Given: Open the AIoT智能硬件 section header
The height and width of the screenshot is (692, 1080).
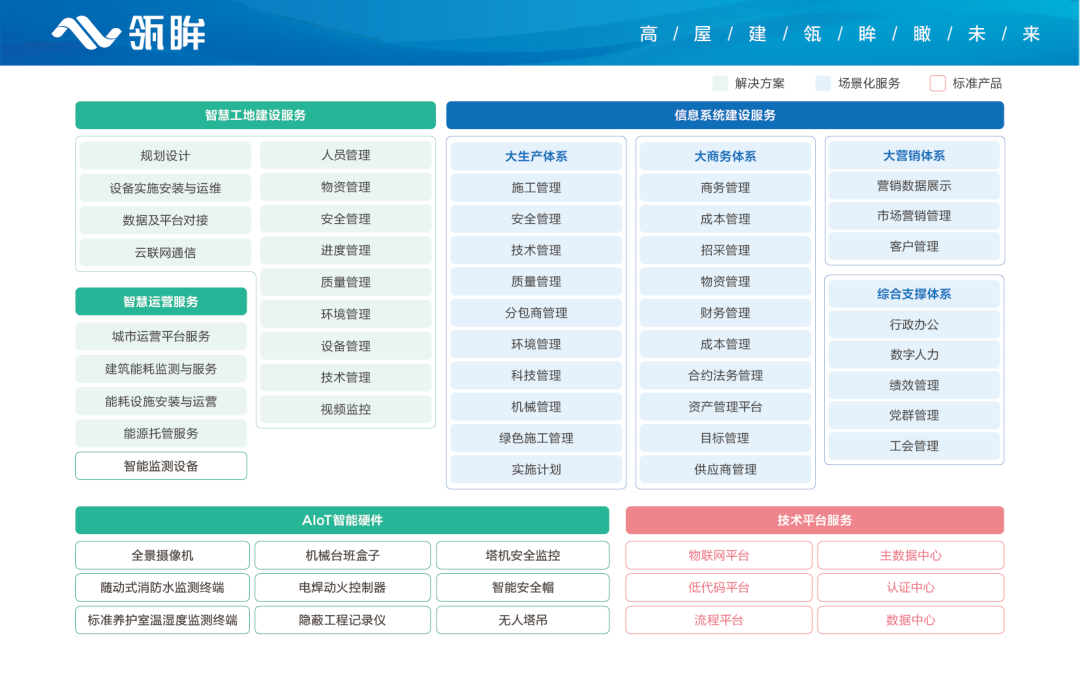Looking at the screenshot, I should point(342,520).
